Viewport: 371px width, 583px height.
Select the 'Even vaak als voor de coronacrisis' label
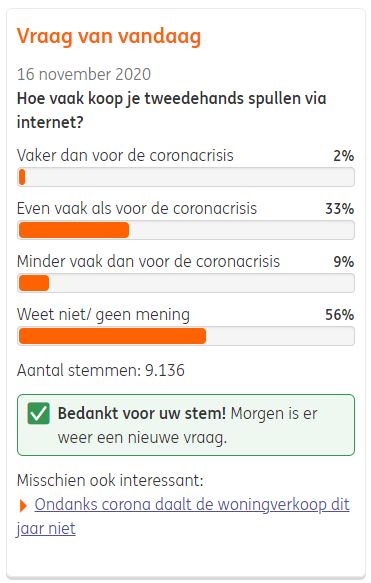137,209
